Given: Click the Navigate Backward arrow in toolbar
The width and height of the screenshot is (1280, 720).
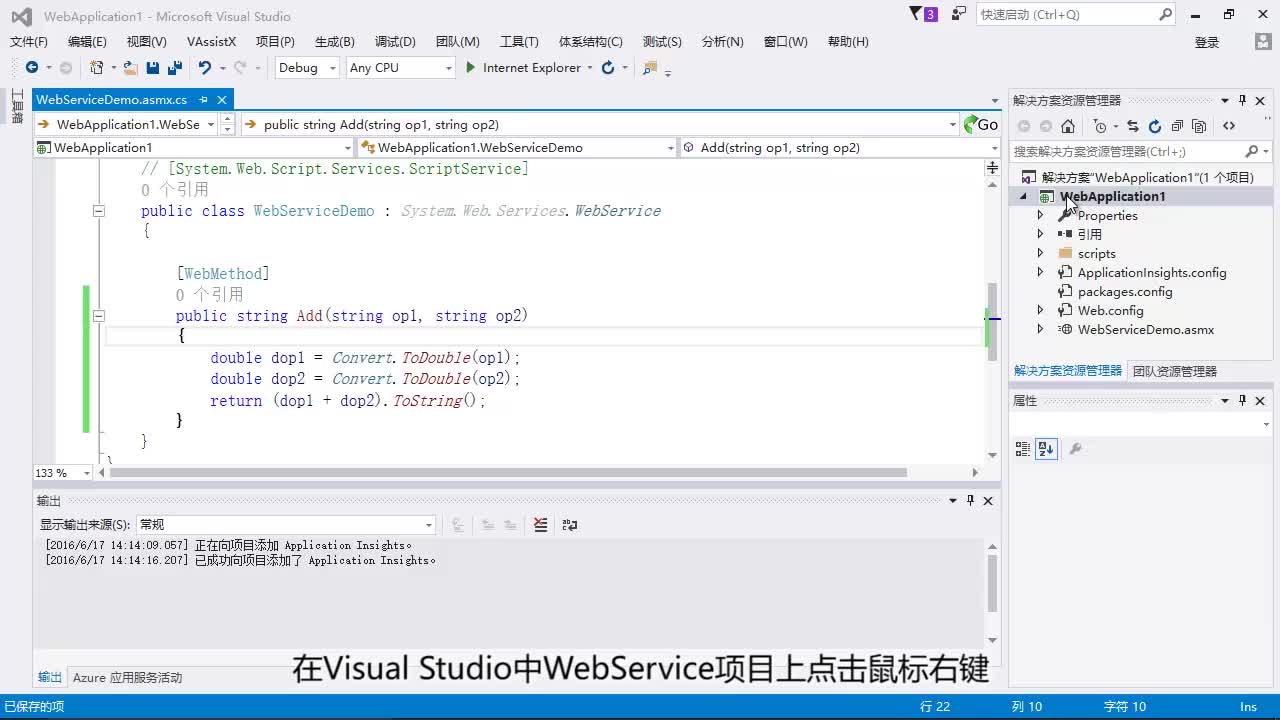Looking at the screenshot, I should (x=32, y=67).
